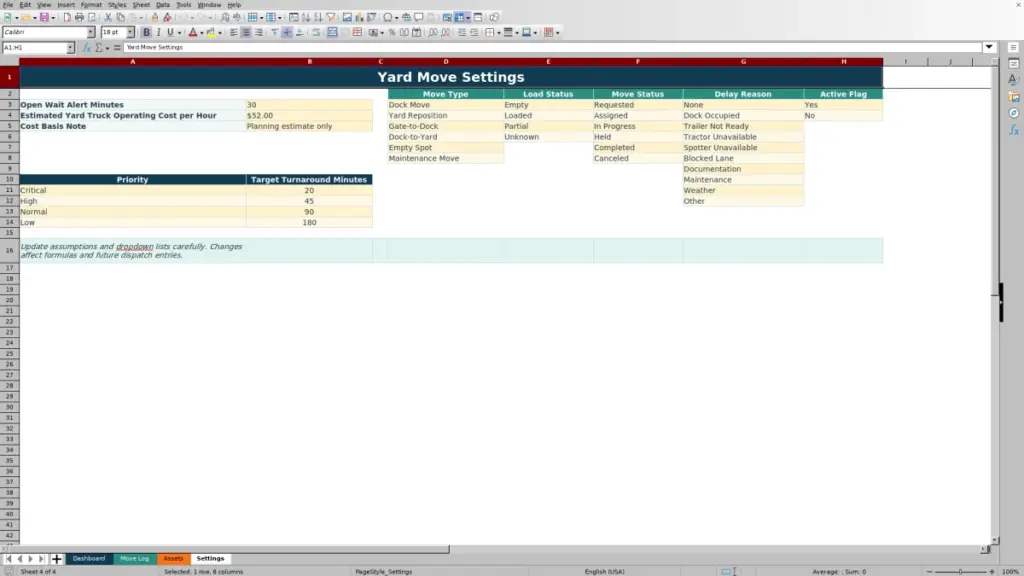
Task: Toggle Center Vertically alignment
Action: point(287,32)
